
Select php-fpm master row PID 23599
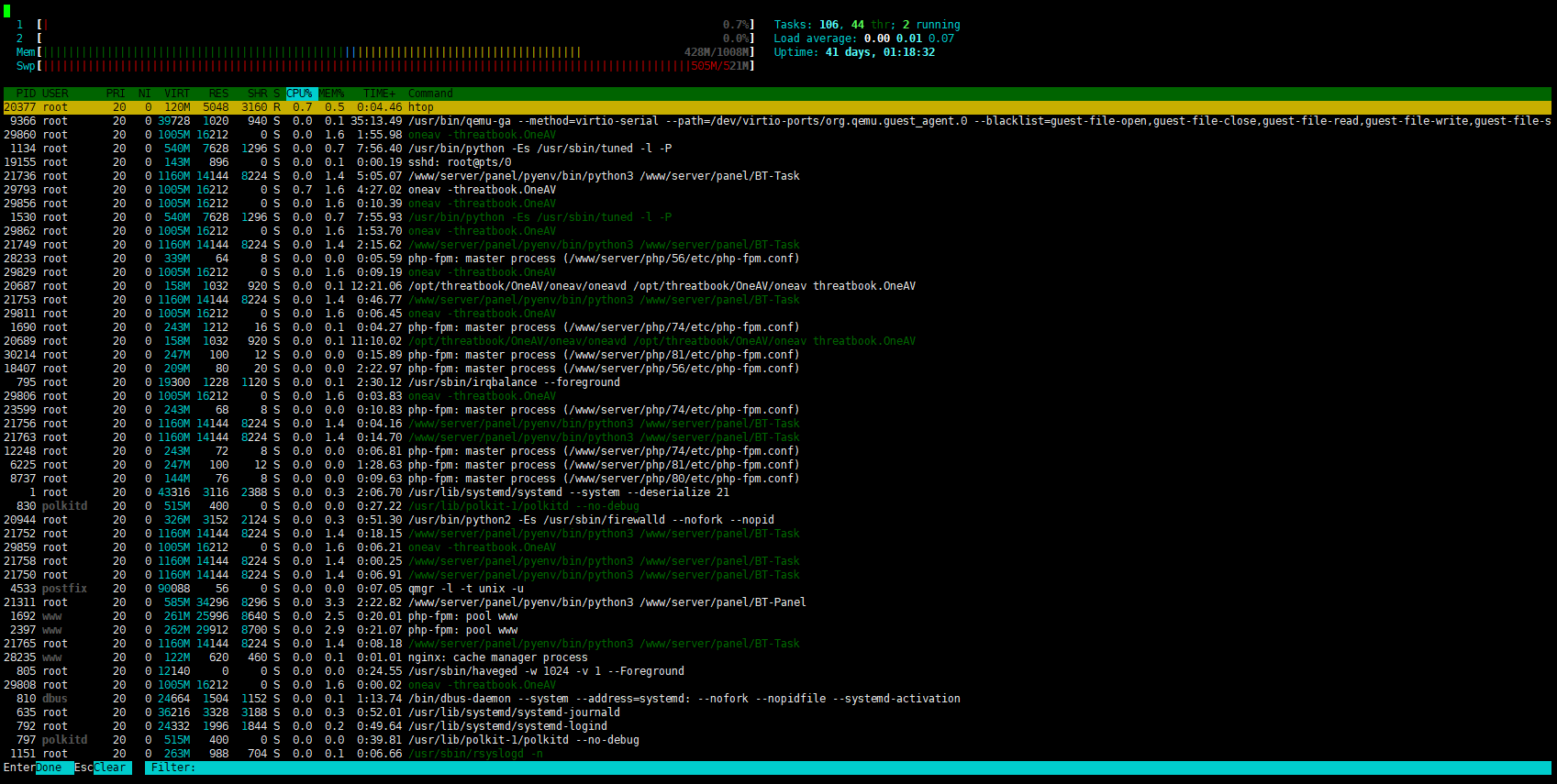pyautogui.click(x=777, y=410)
